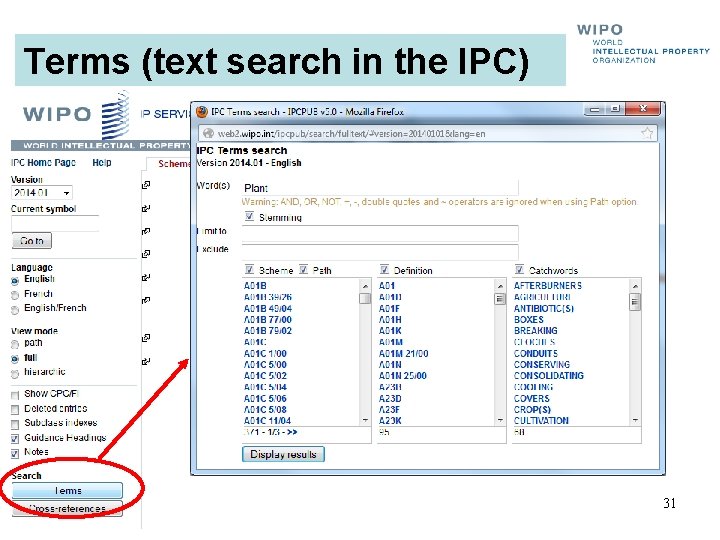Image resolution: width=720 pixels, height=540 pixels.
Task: Toggle the Catchwords checkbox
Action: click(x=519, y=270)
